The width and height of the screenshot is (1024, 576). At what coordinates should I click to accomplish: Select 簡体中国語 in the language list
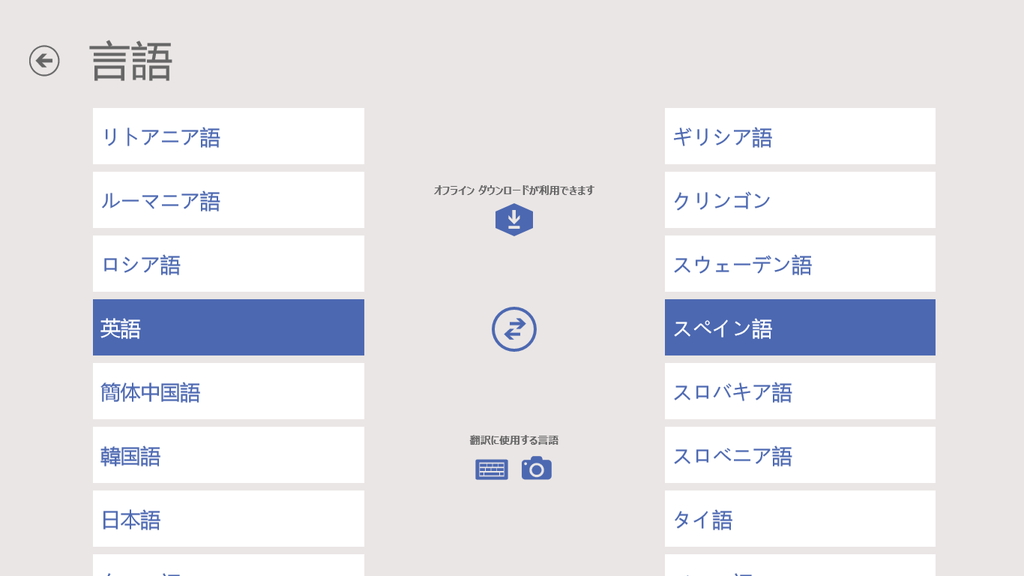click(228, 391)
